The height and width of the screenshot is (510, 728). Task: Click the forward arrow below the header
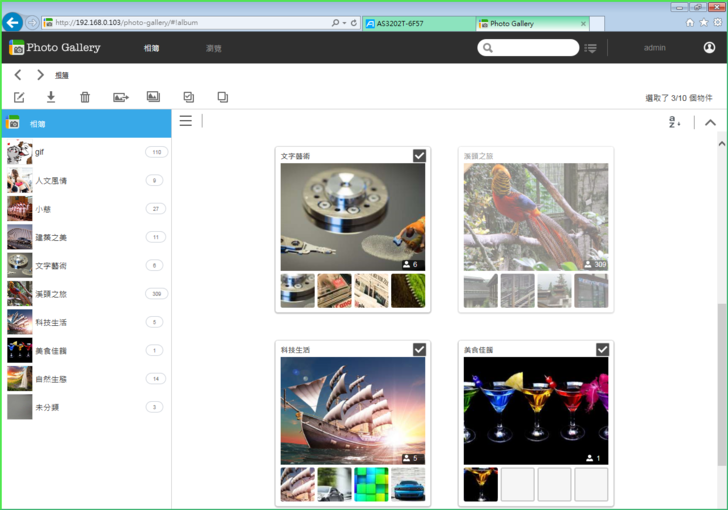point(40,75)
